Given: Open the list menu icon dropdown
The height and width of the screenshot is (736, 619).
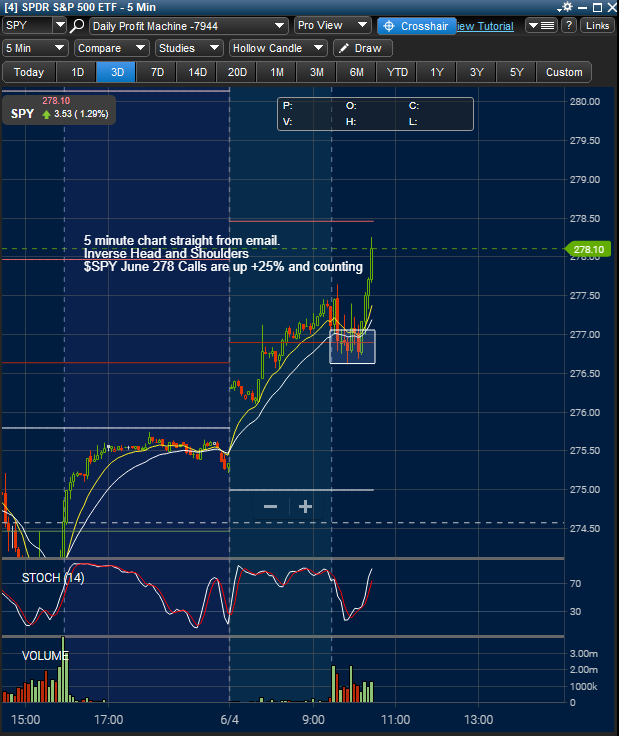Looking at the screenshot, I should [x=541, y=25].
